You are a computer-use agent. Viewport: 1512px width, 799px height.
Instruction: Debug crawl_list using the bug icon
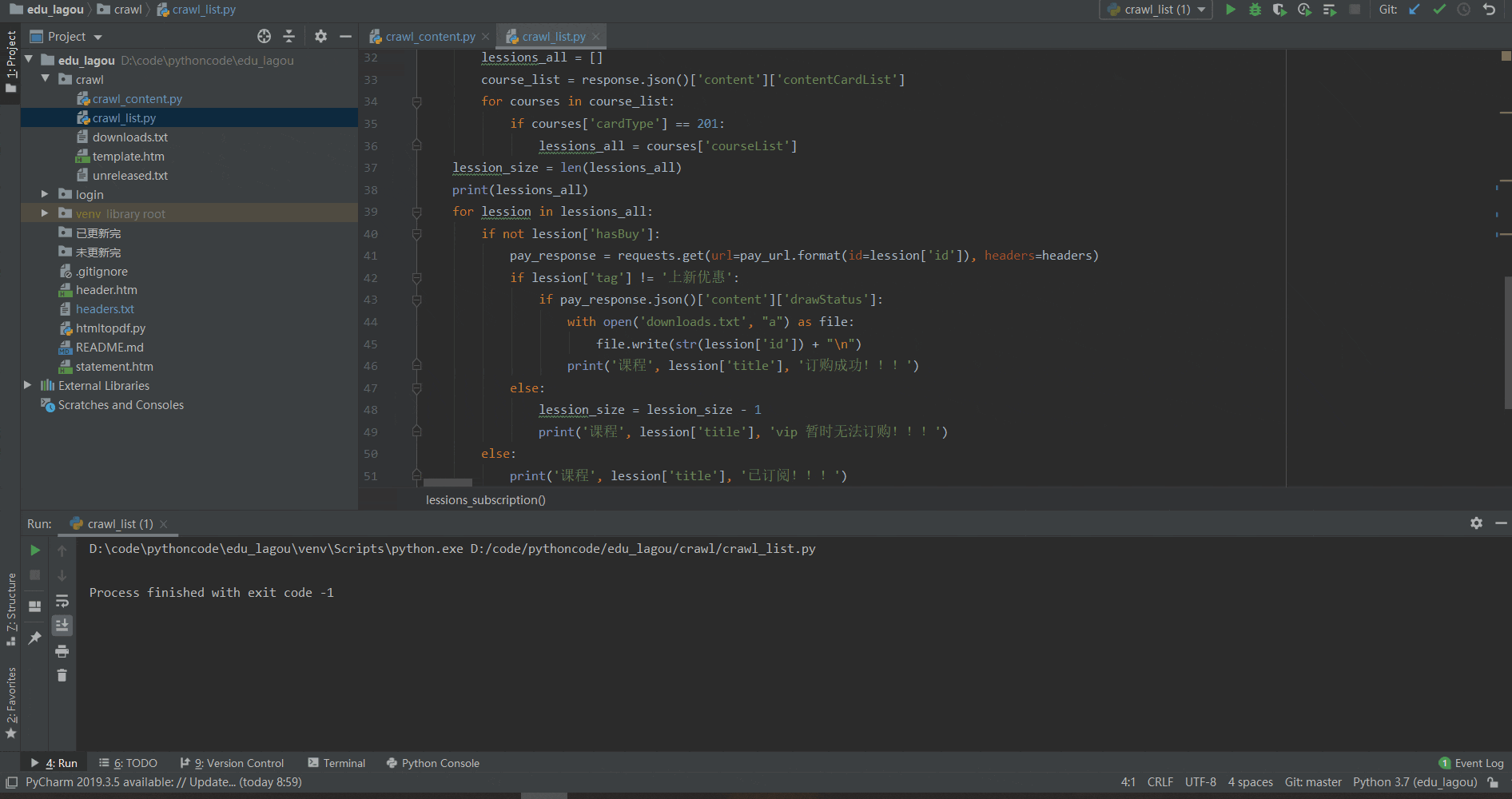tap(1255, 10)
